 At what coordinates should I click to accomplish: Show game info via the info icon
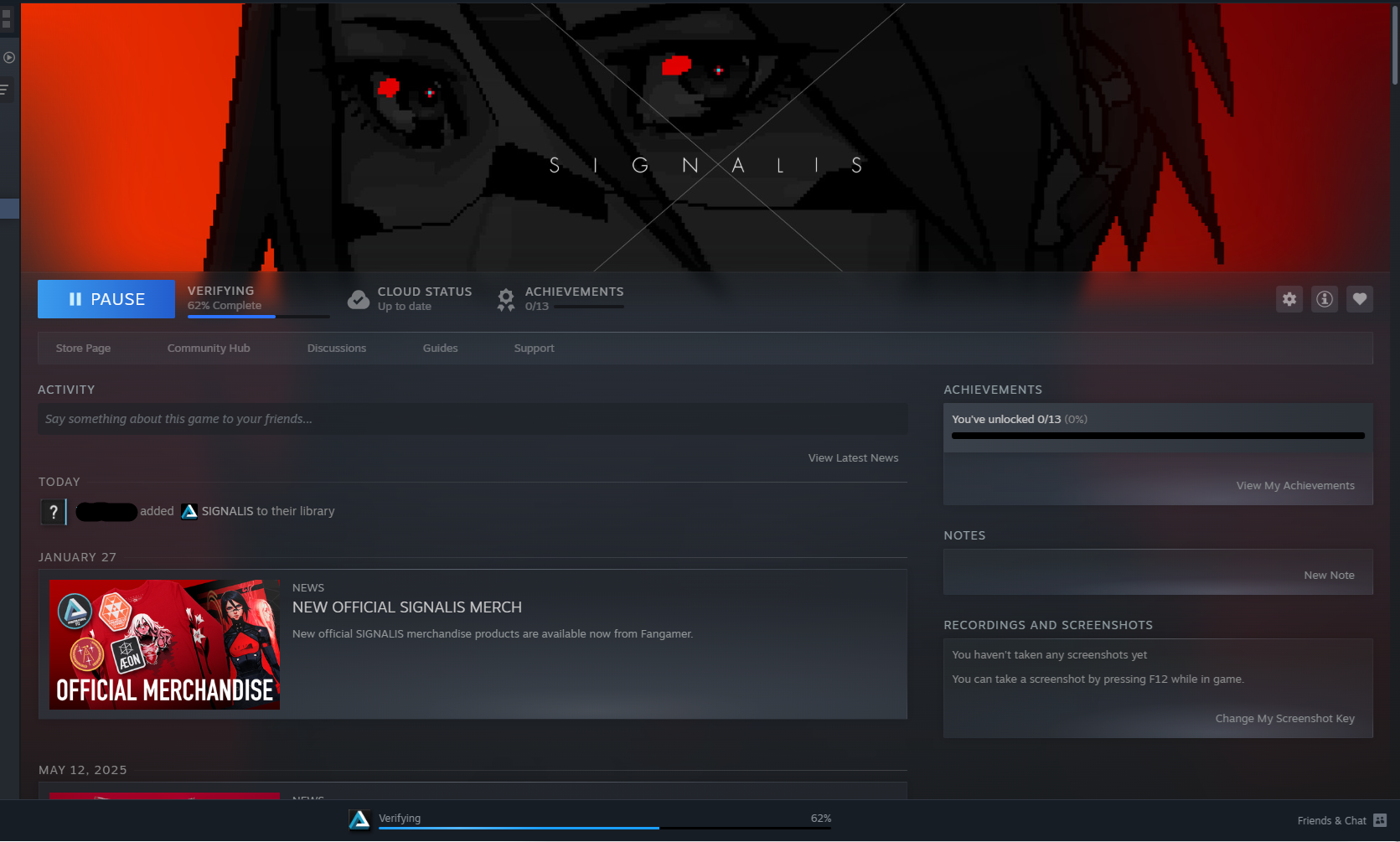point(1325,299)
